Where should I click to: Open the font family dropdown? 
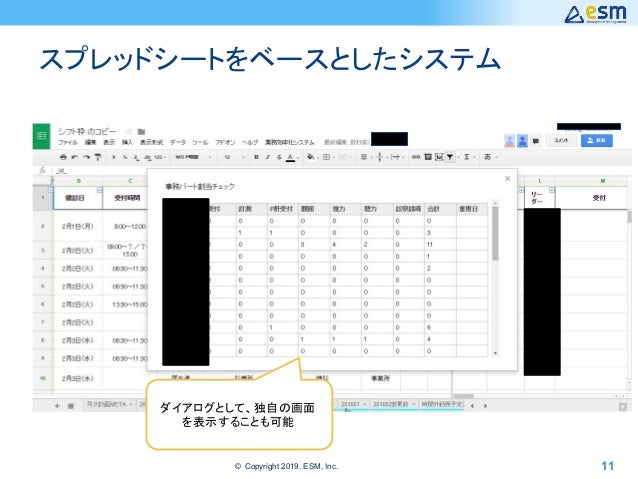[x=194, y=157]
